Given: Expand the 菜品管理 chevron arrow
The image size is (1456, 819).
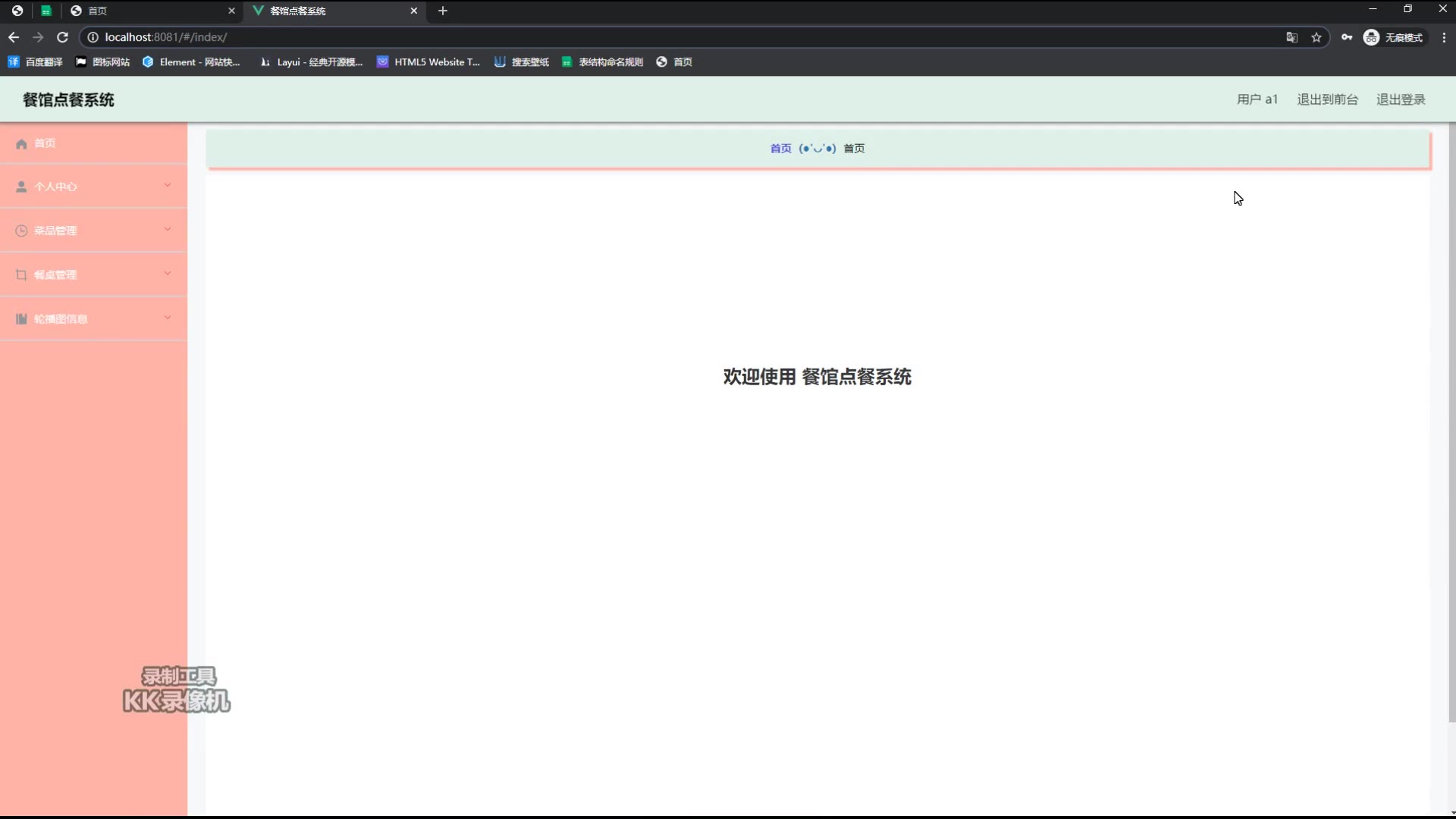Looking at the screenshot, I should click(x=168, y=229).
